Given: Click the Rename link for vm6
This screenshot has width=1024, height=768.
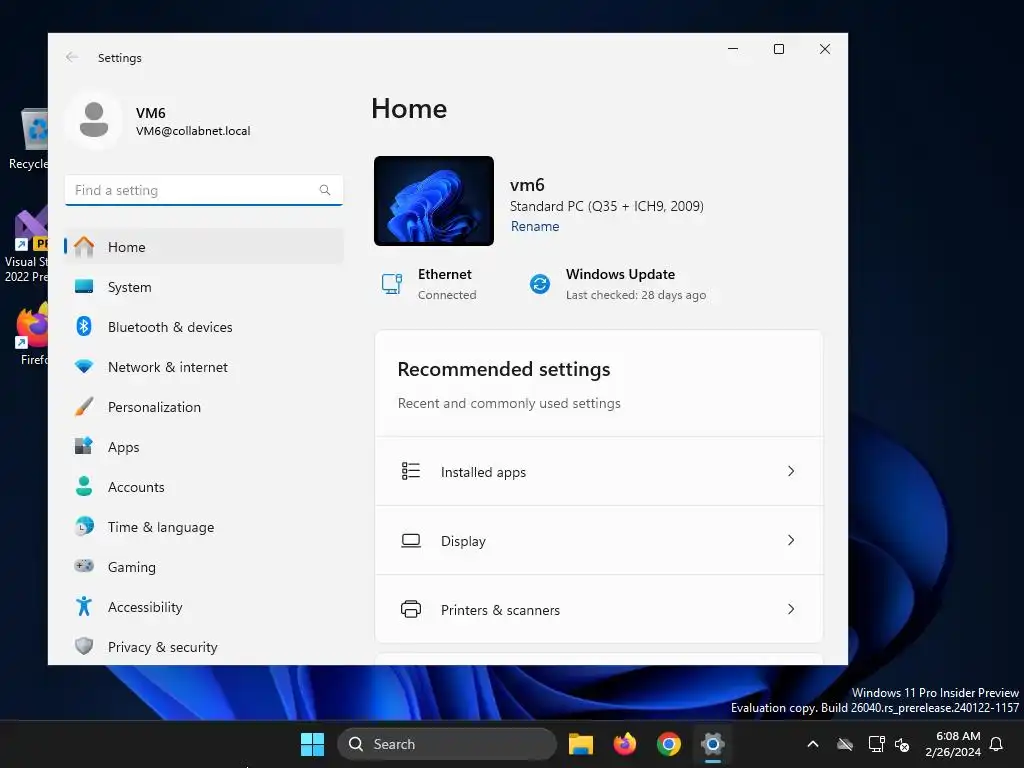Looking at the screenshot, I should point(535,226).
